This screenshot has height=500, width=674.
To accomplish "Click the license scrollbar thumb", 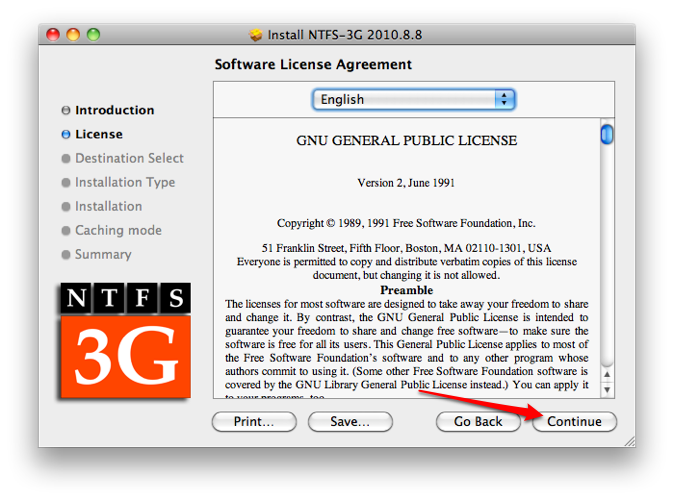I will pos(607,134).
